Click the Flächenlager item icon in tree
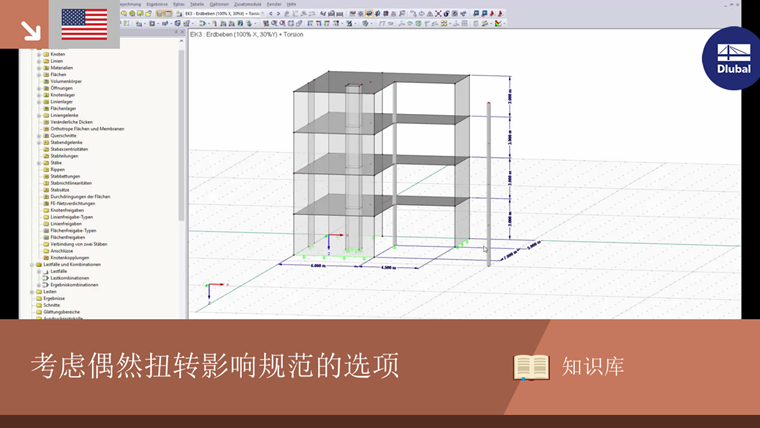 pos(47,109)
